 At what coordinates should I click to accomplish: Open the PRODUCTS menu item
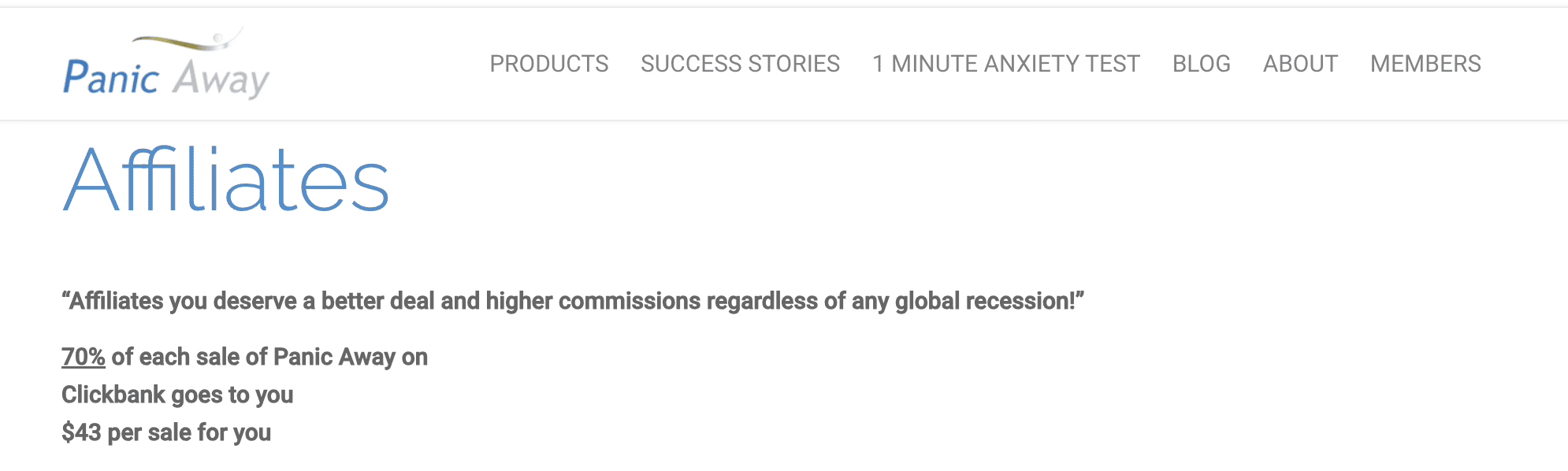click(549, 64)
